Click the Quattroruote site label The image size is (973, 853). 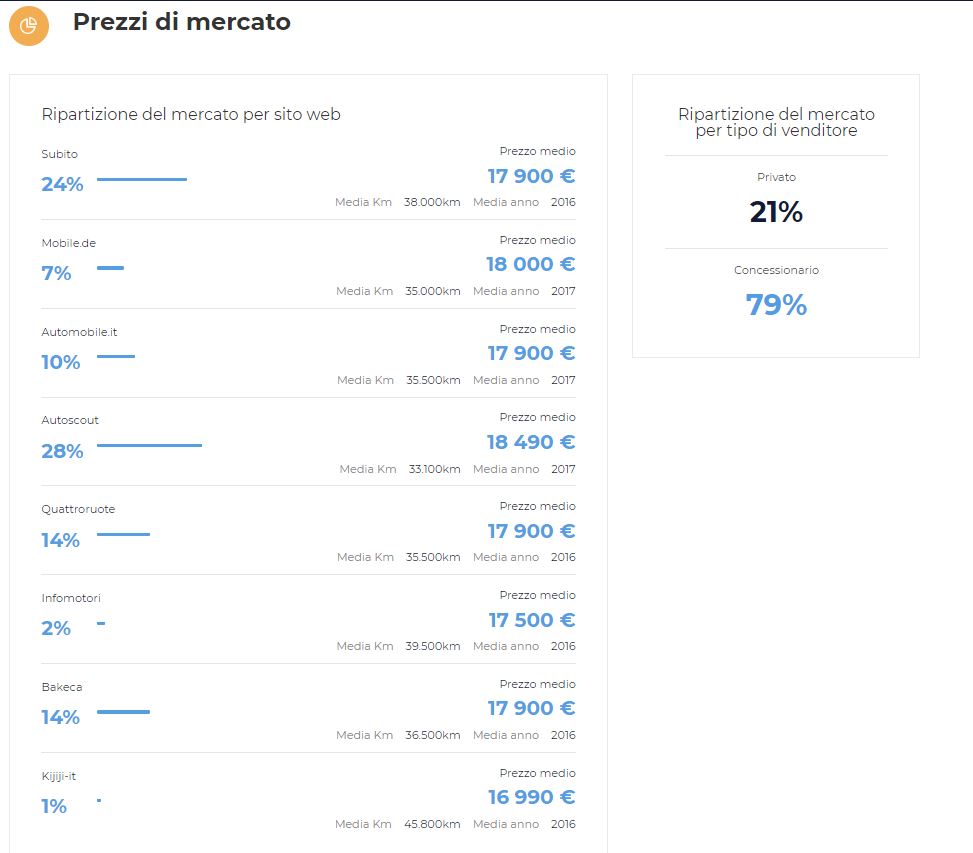(78, 509)
